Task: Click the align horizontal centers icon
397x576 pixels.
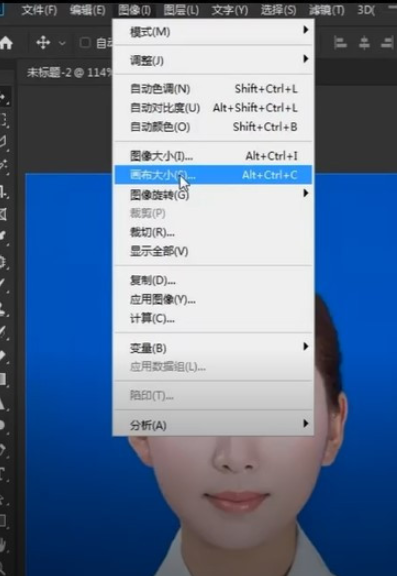Action: (364, 43)
